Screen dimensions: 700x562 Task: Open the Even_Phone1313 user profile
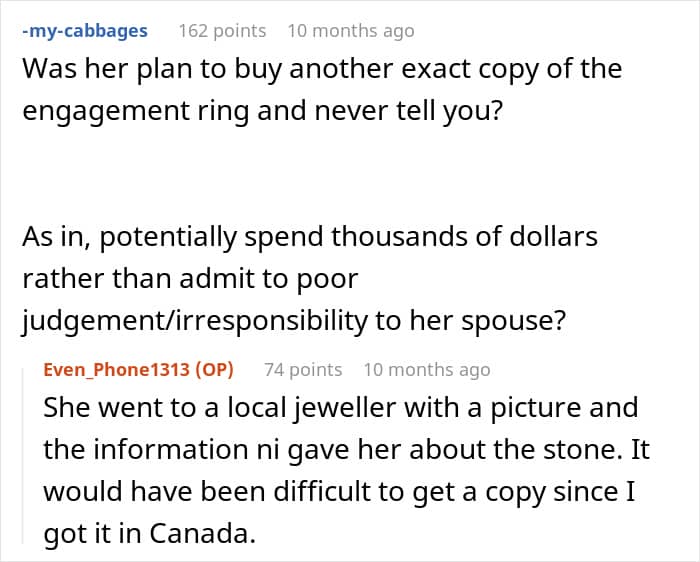(117, 370)
